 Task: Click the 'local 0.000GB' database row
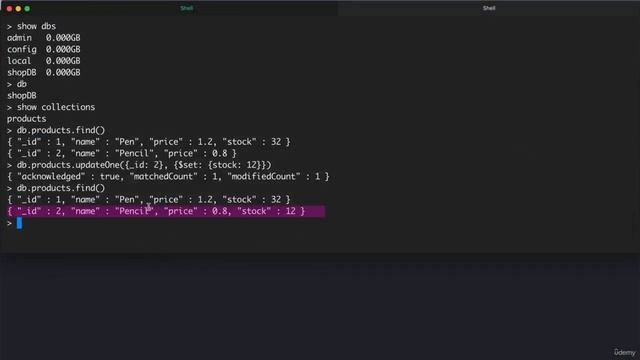(44, 61)
